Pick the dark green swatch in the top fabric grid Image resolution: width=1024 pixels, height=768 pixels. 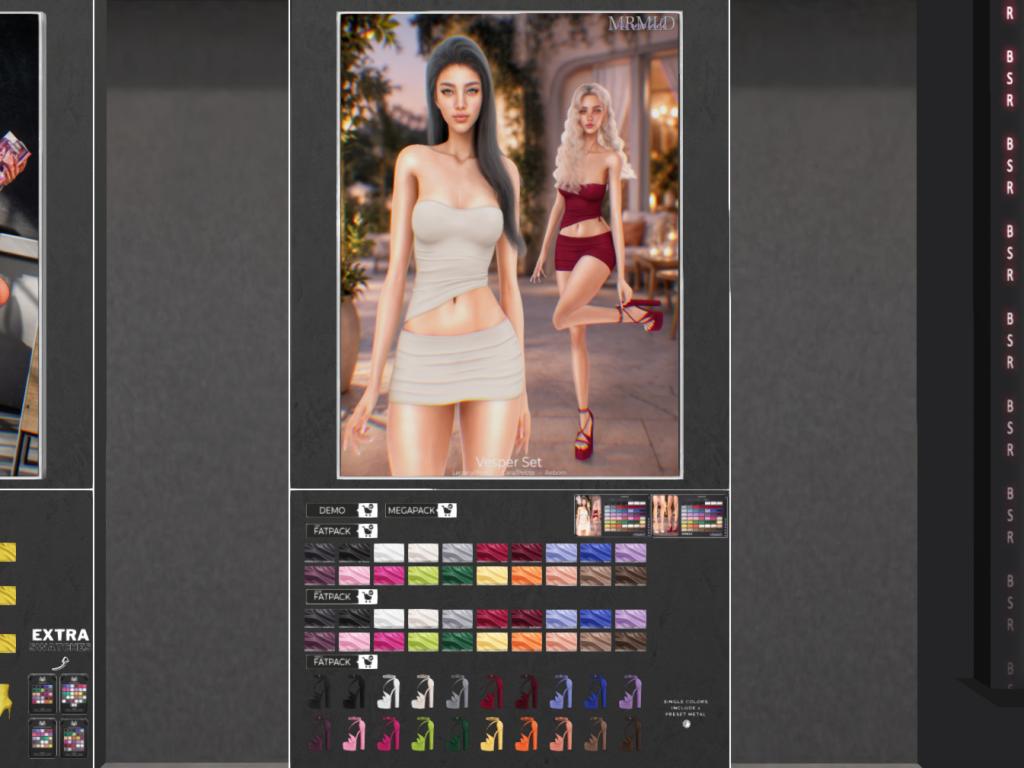pos(458,575)
